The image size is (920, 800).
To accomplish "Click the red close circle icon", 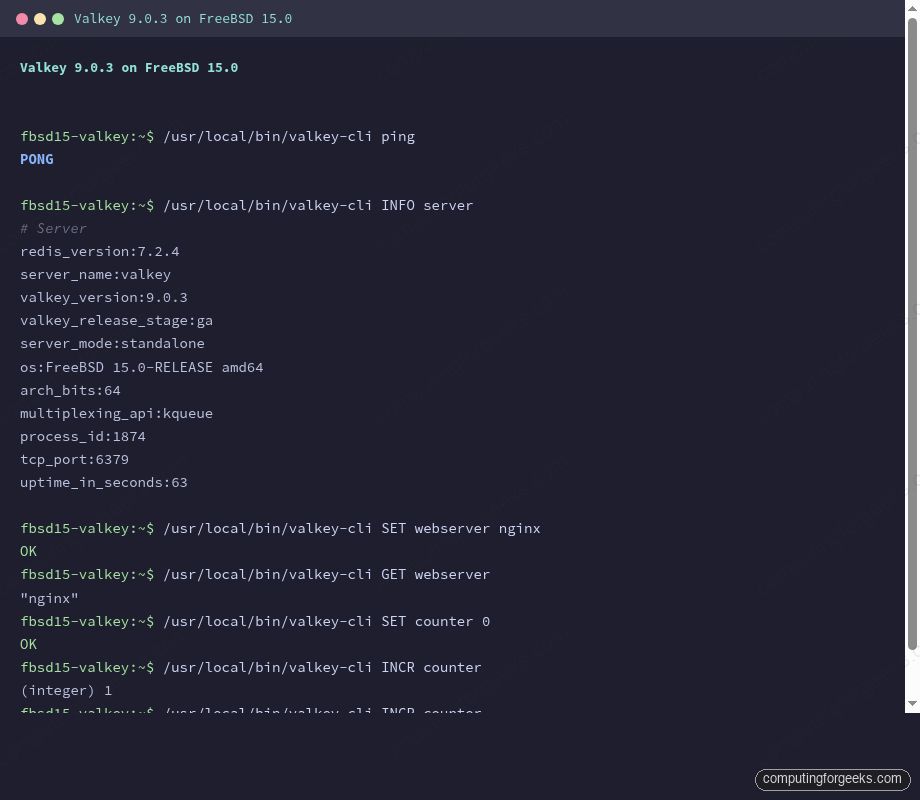I will tap(22, 18).
